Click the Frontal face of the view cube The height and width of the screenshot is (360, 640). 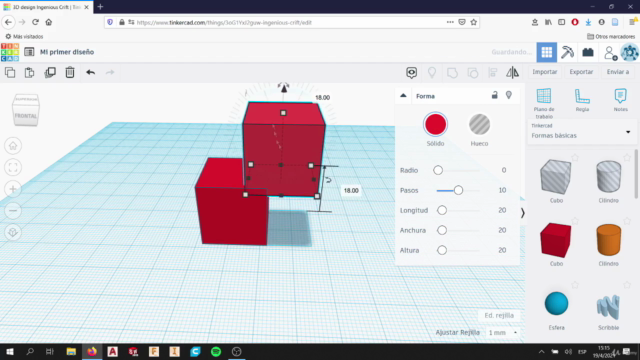[x=26, y=116]
